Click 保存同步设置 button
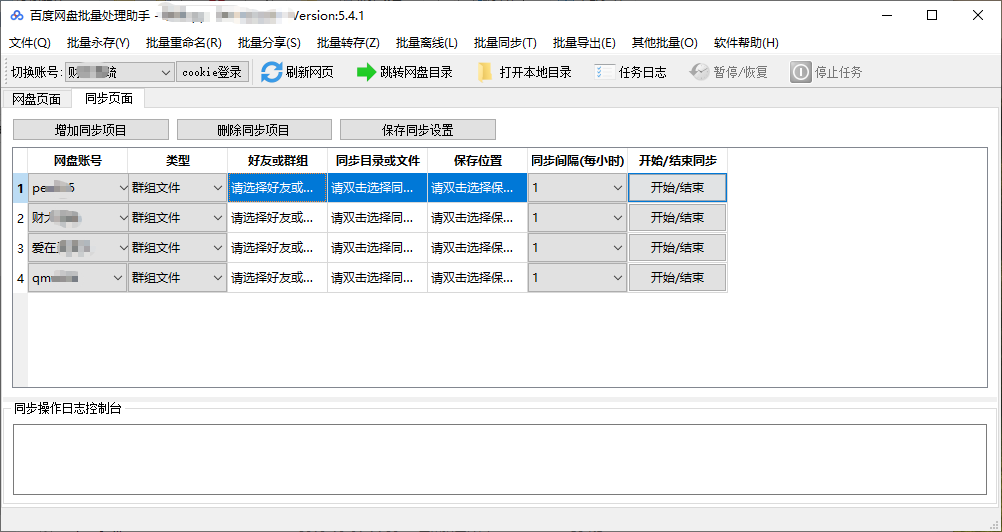Screen dimensions: 1002x532 (x=418, y=130)
